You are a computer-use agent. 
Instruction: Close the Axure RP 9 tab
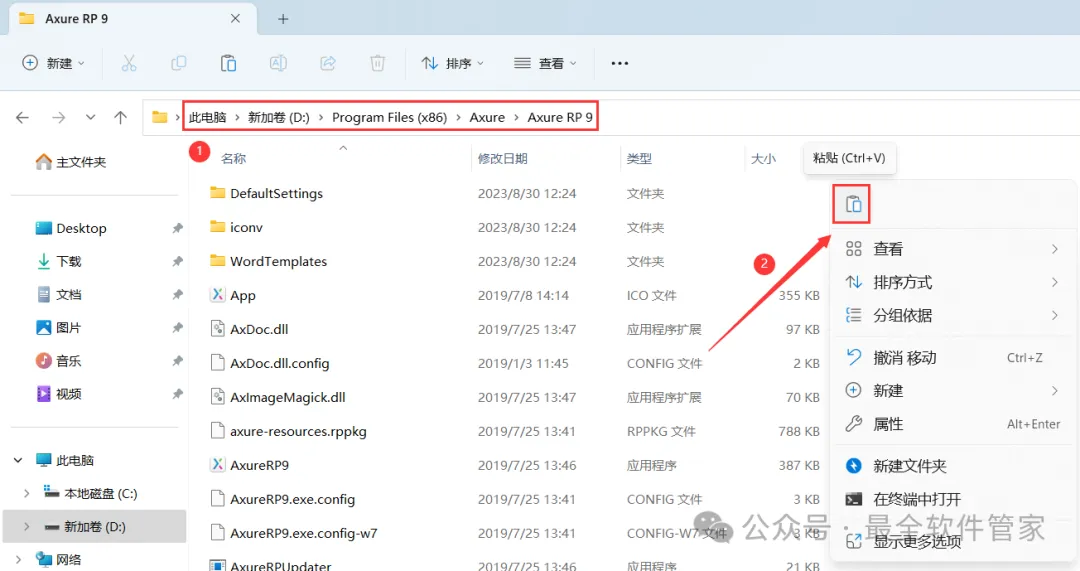pos(236,19)
